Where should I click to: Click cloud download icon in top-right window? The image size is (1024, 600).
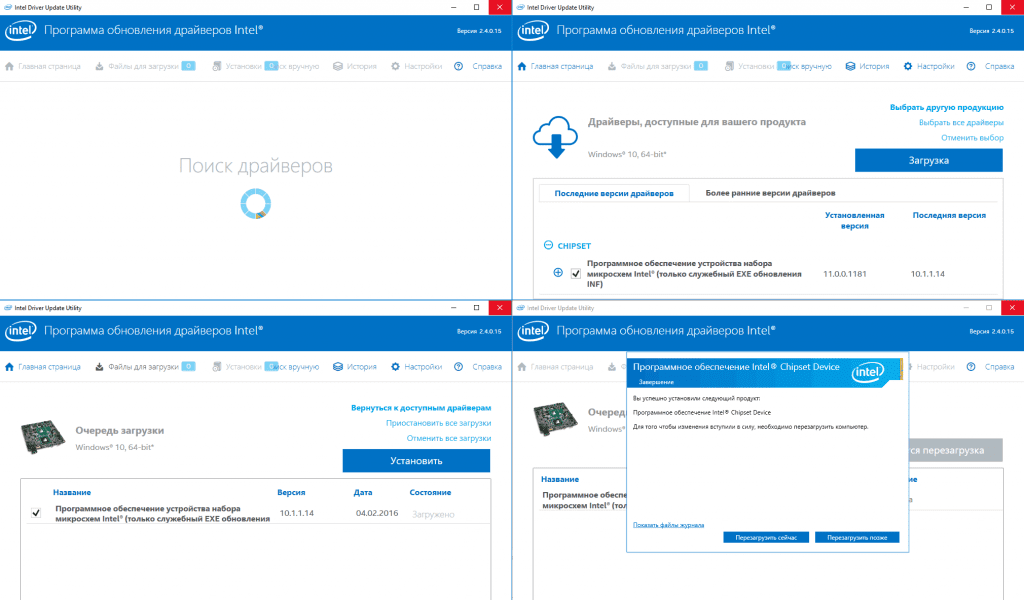click(555, 137)
